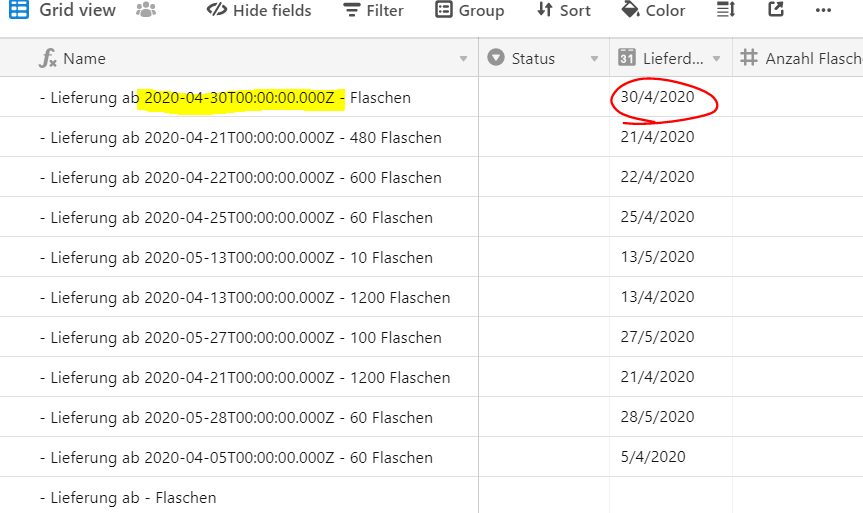Open the Group options
Image resolution: width=863 pixels, height=513 pixels.
click(x=469, y=10)
